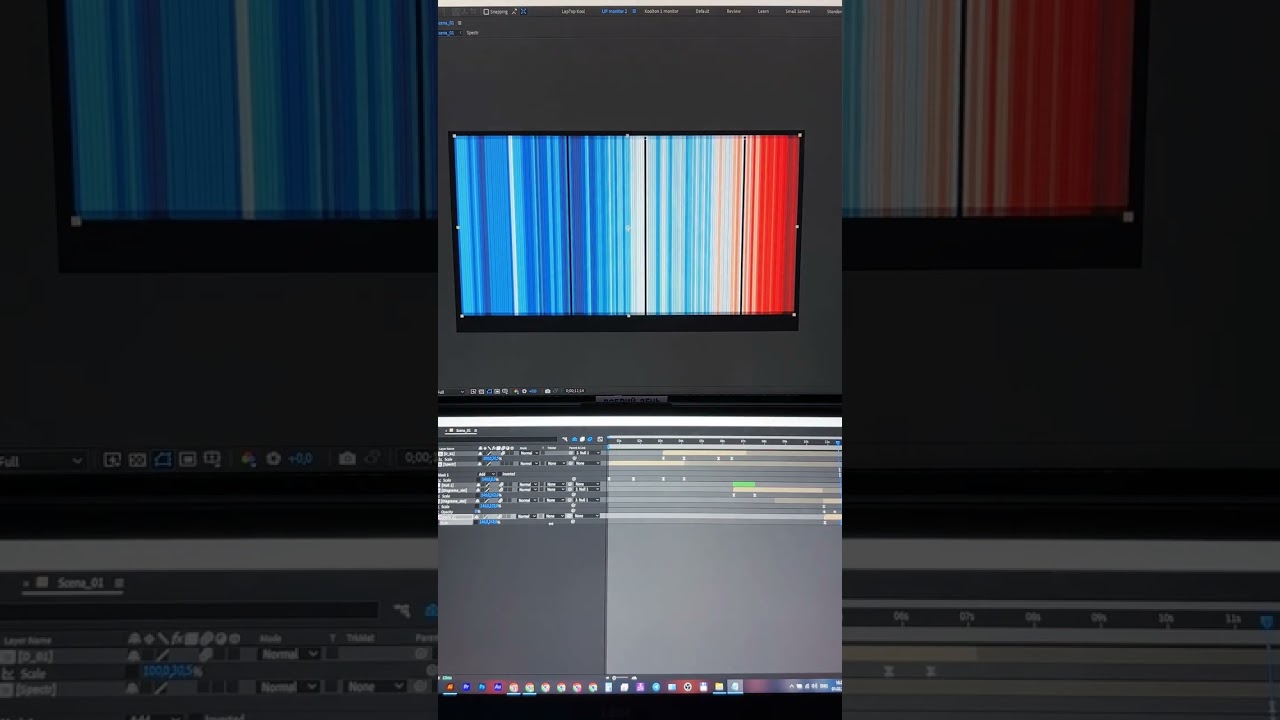Viewport: 1280px width, 720px height.
Task: Toggle the shy switch of the [Spectr] layer
Action: (480, 464)
